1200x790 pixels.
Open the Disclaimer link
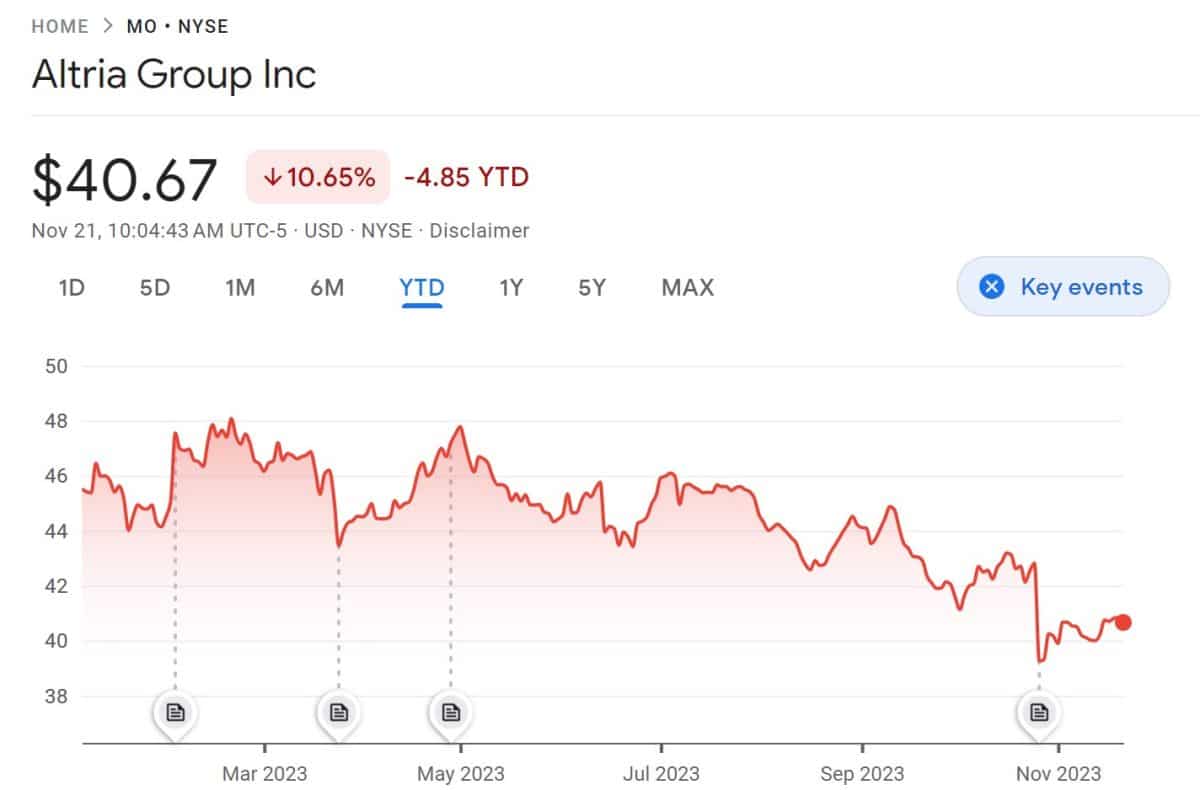[479, 231]
